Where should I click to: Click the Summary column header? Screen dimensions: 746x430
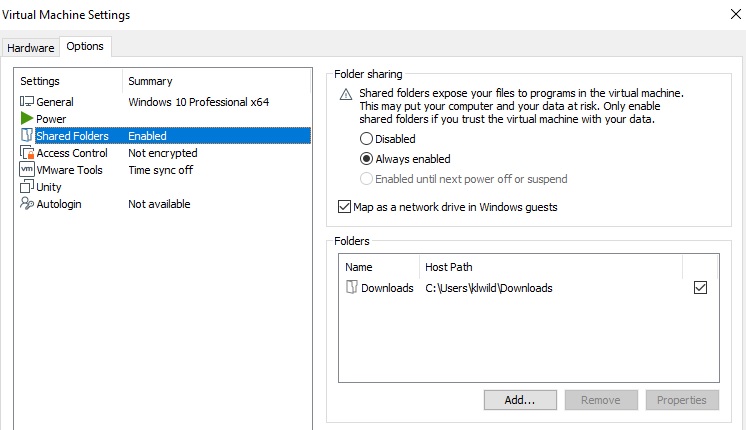point(150,81)
